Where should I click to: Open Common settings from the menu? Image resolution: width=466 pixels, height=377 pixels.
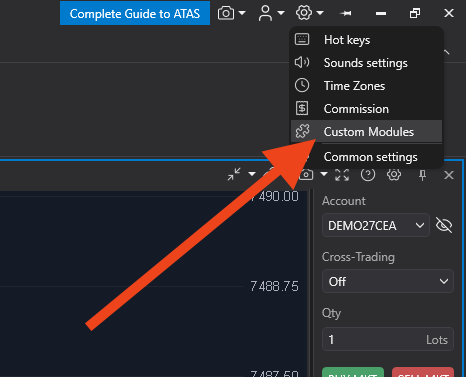[x=367, y=157]
